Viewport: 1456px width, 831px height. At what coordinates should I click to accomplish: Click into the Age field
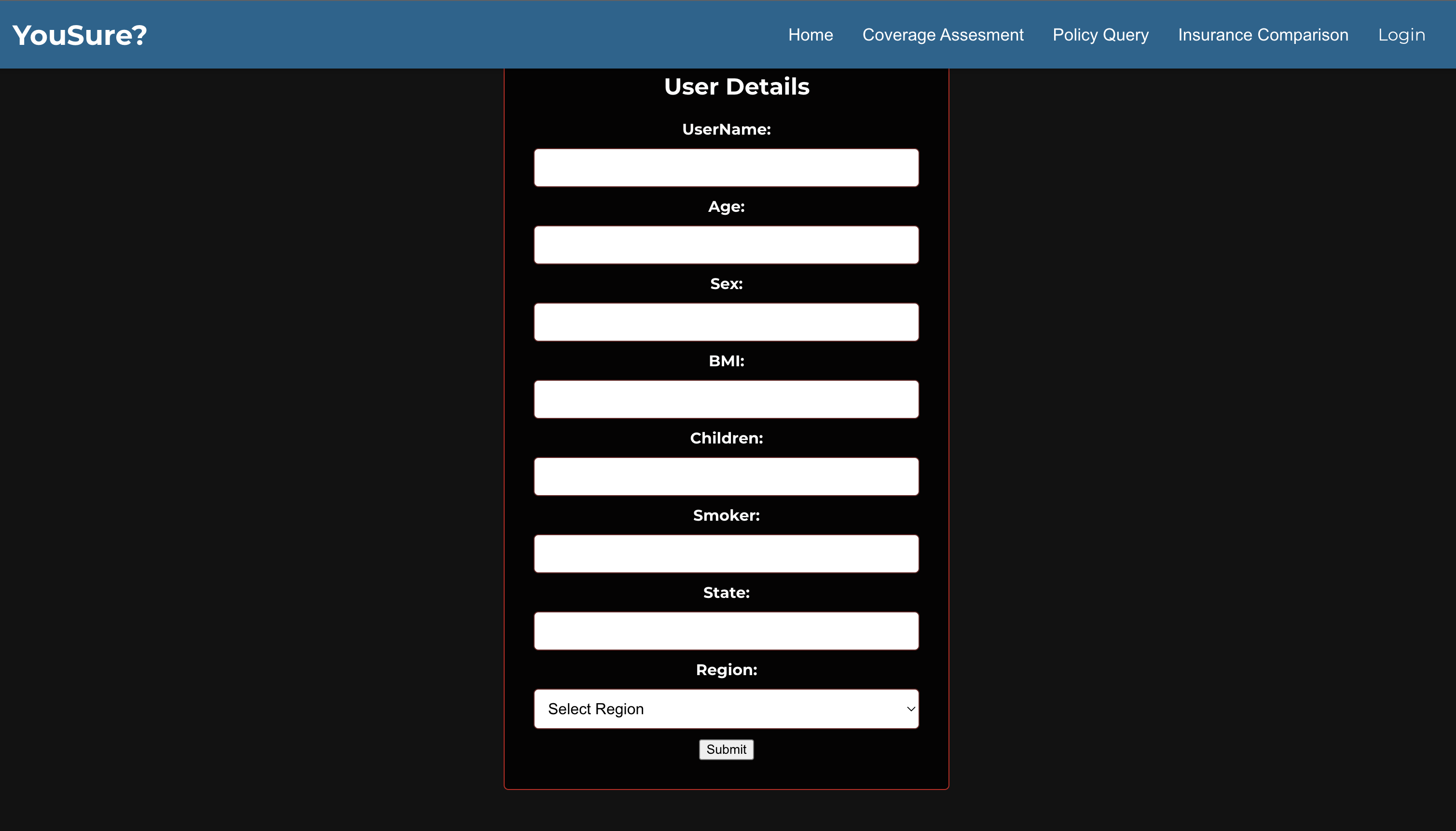[726, 245]
